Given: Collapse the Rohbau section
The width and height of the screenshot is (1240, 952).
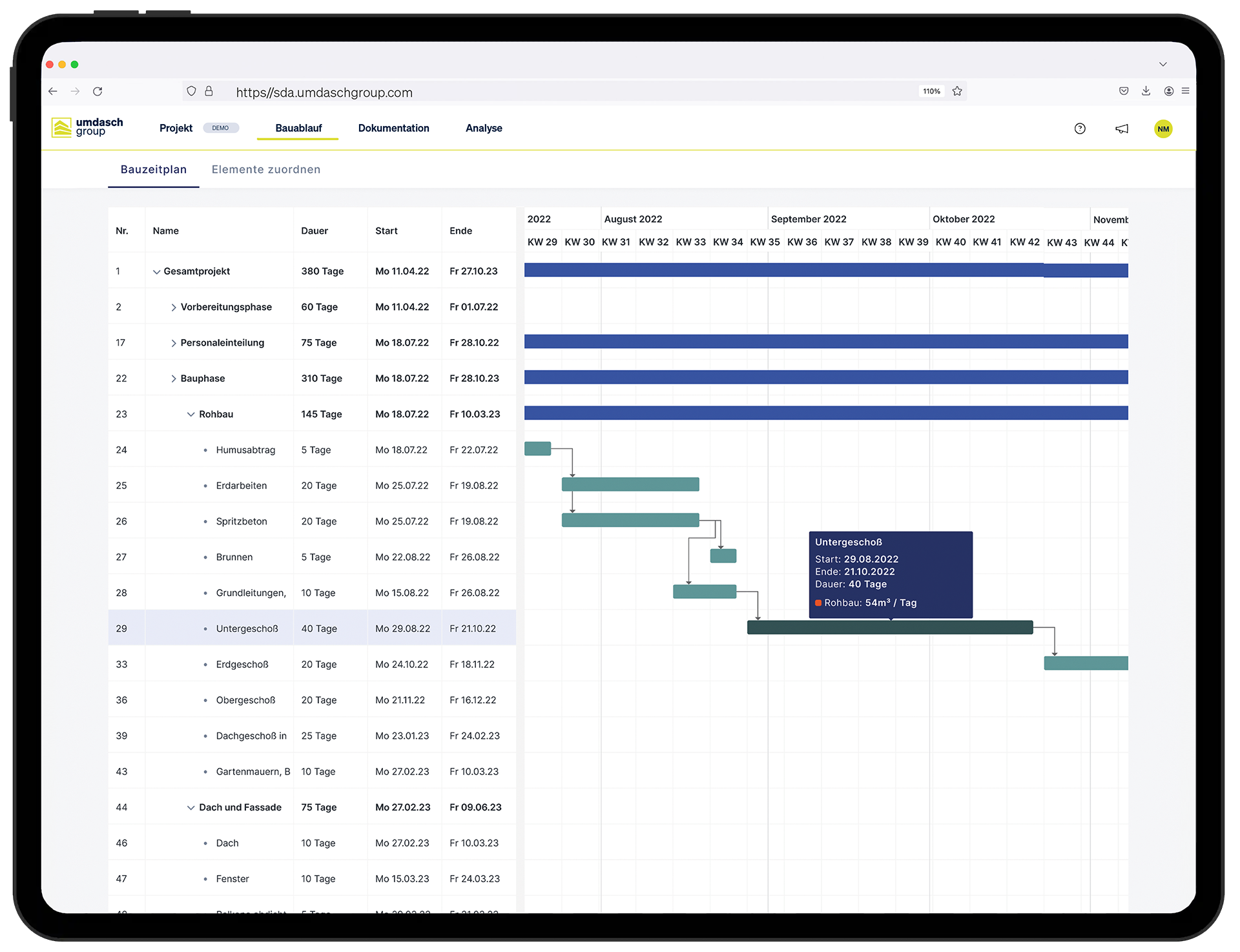Looking at the screenshot, I should [189, 414].
